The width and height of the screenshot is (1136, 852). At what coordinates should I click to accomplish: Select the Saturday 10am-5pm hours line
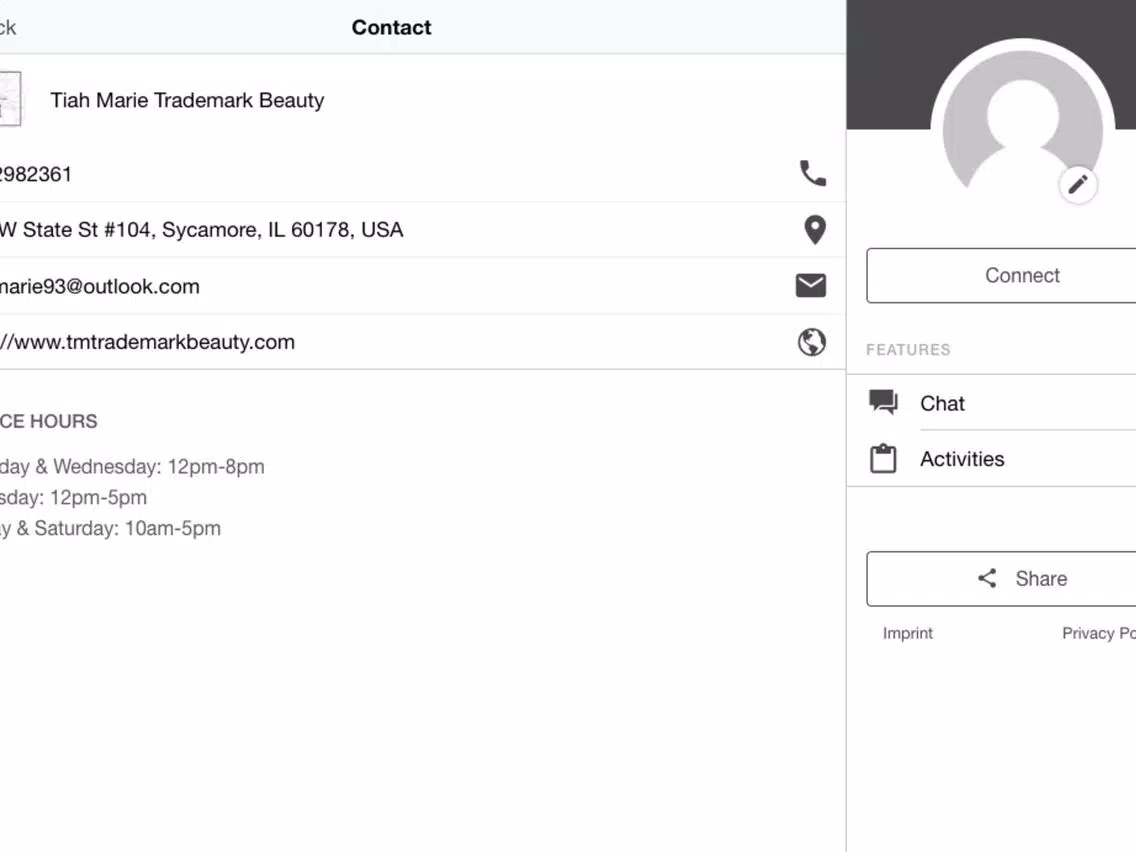click(x=110, y=528)
